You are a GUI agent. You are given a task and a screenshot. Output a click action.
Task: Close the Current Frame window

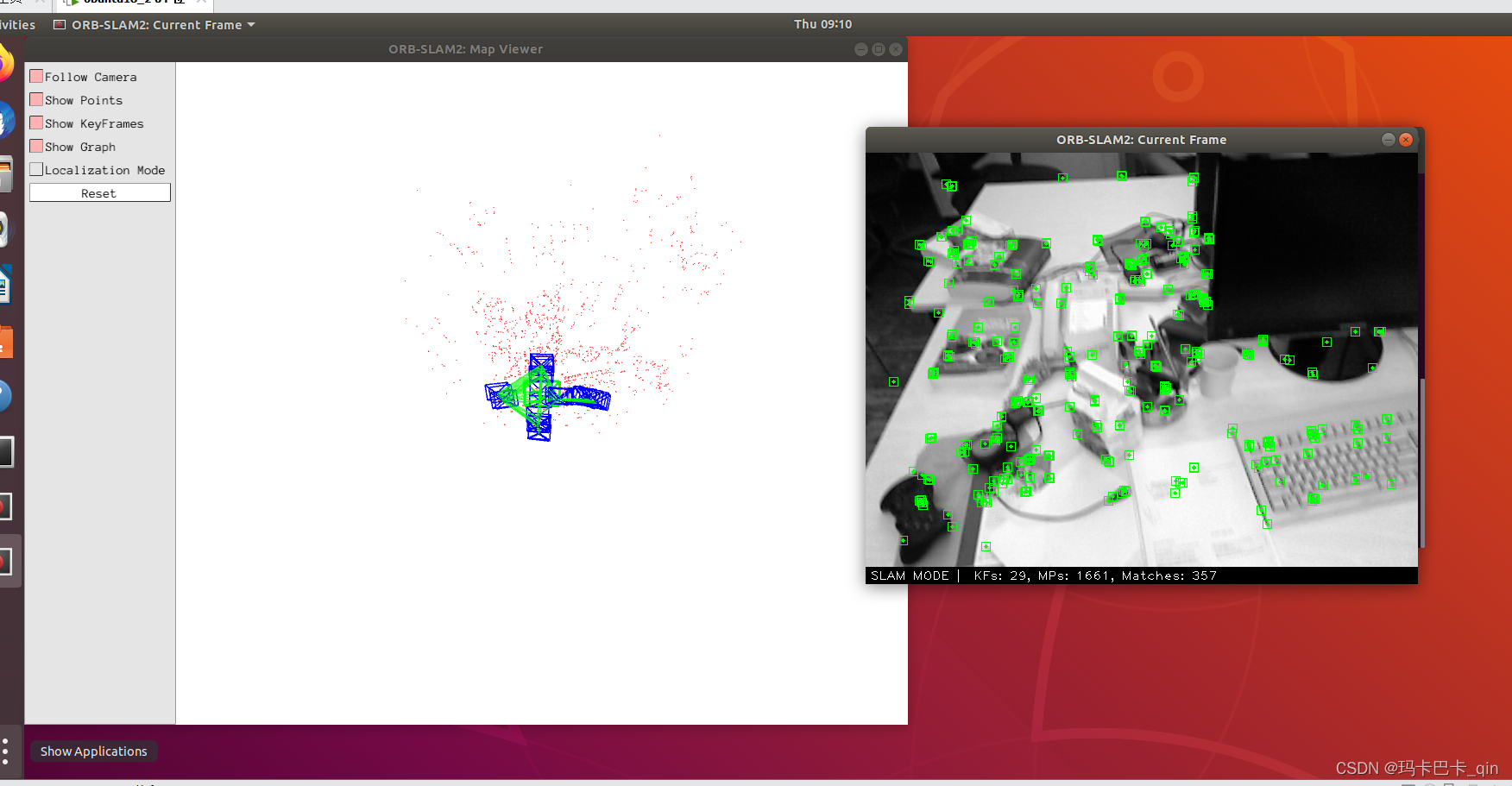click(1406, 140)
